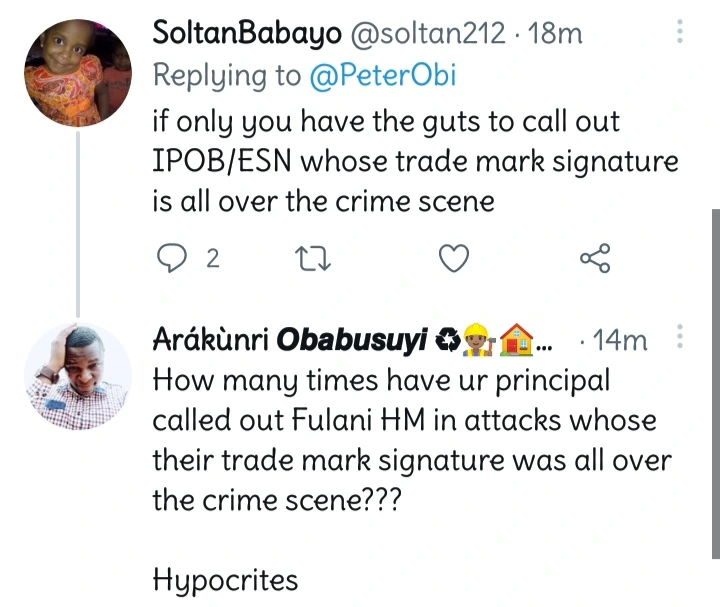The height and width of the screenshot is (607, 720).
Task: Like SoltanBabayo's tweet with the heart
Action: point(455,260)
